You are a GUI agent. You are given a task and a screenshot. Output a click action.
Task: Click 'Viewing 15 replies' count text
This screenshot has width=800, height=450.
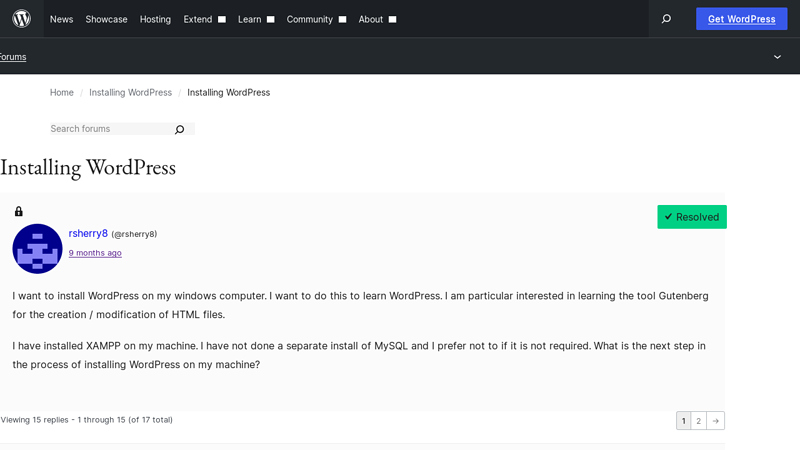tap(87, 420)
